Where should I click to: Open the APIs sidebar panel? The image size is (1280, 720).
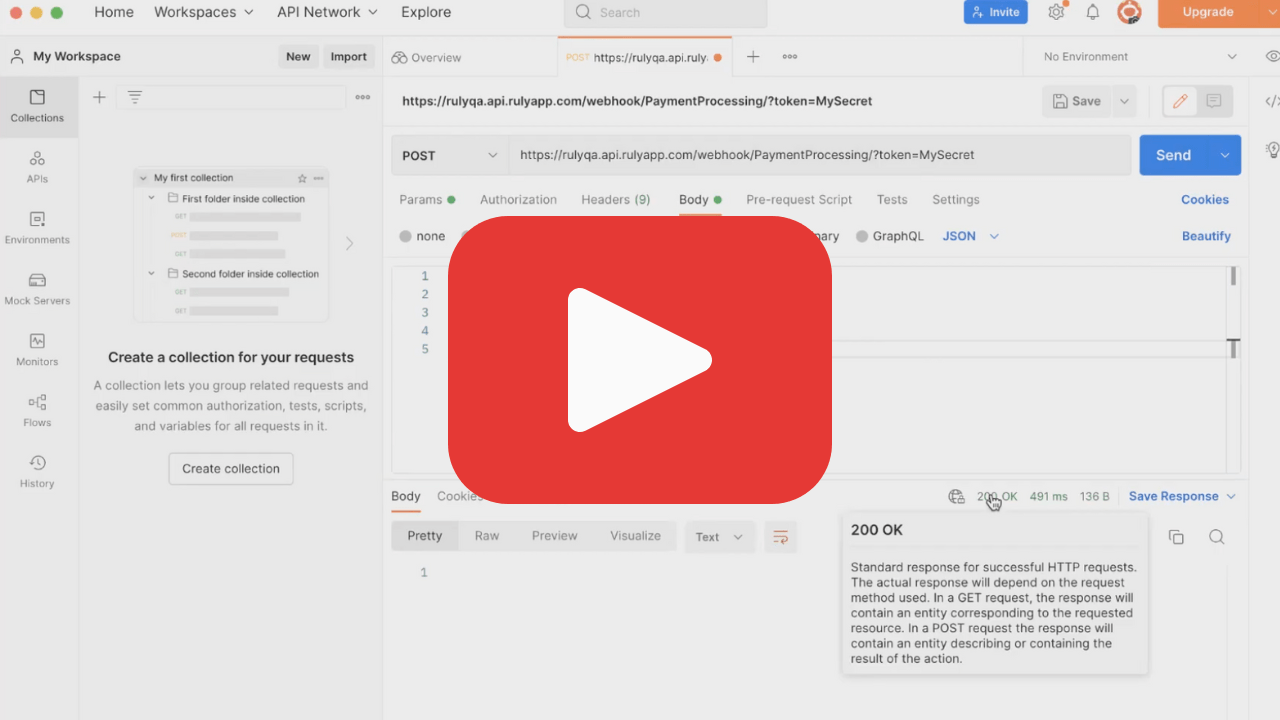[37, 167]
